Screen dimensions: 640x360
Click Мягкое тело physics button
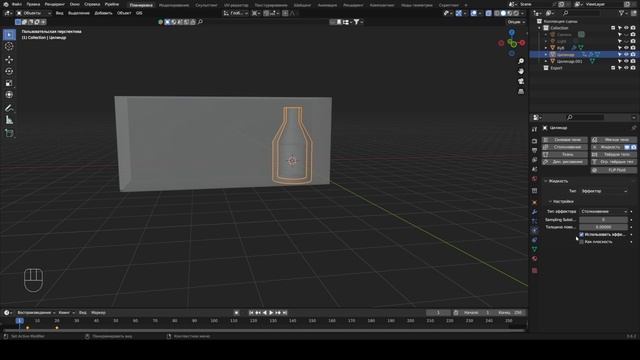coord(613,140)
